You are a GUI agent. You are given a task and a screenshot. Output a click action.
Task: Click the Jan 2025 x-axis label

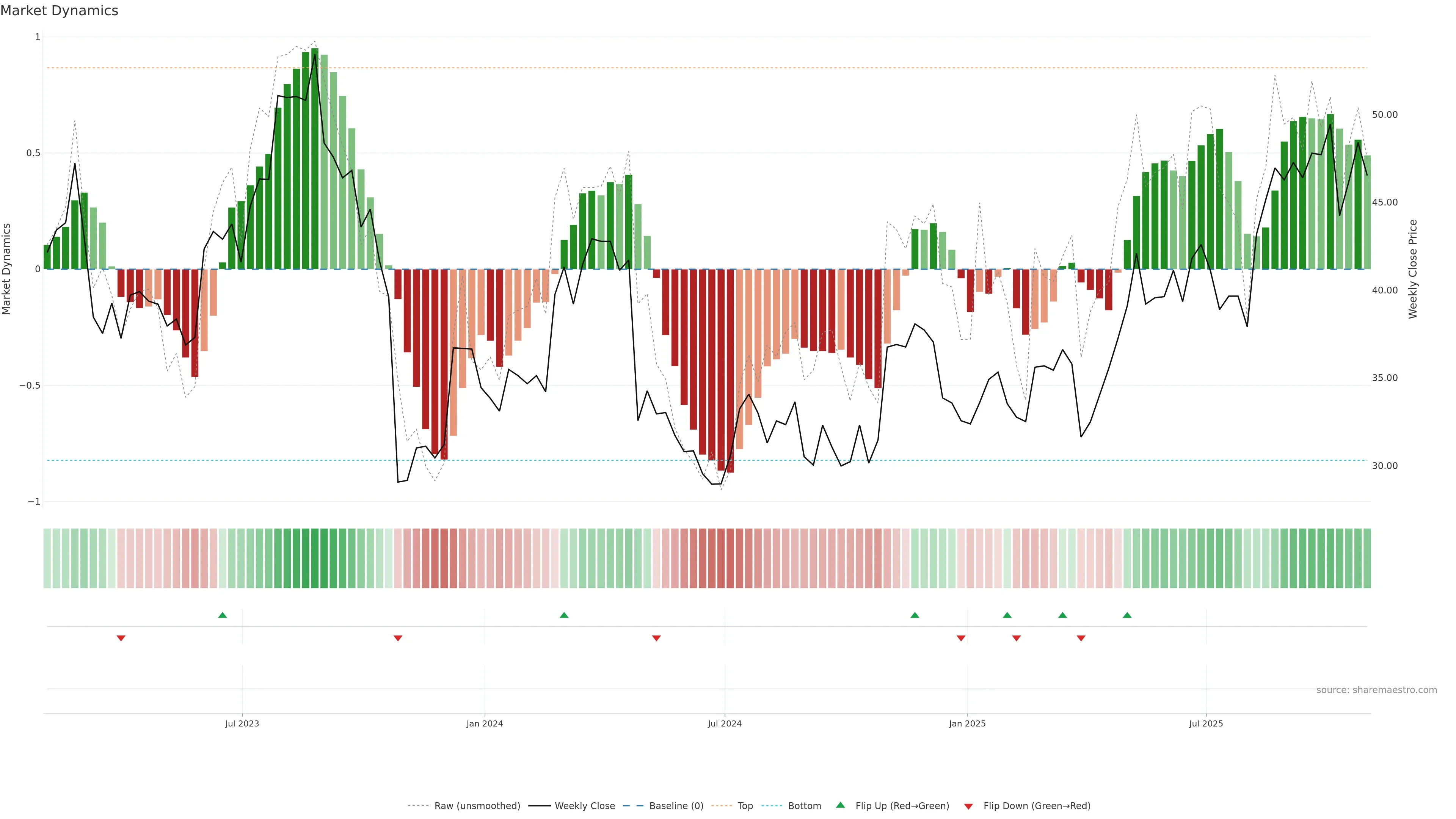pos(967,723)
